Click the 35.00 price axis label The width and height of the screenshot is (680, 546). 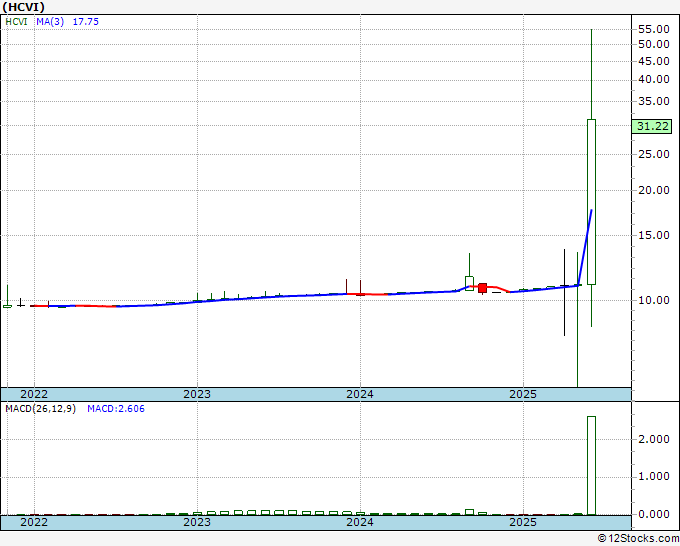point(654,101)
